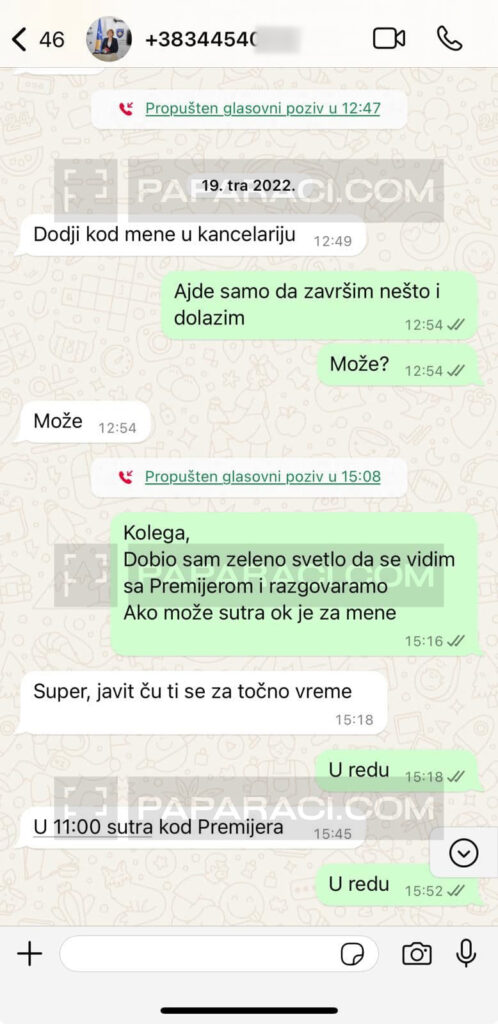Tap the unread count 46 beside back arrow

coord(52,40)
